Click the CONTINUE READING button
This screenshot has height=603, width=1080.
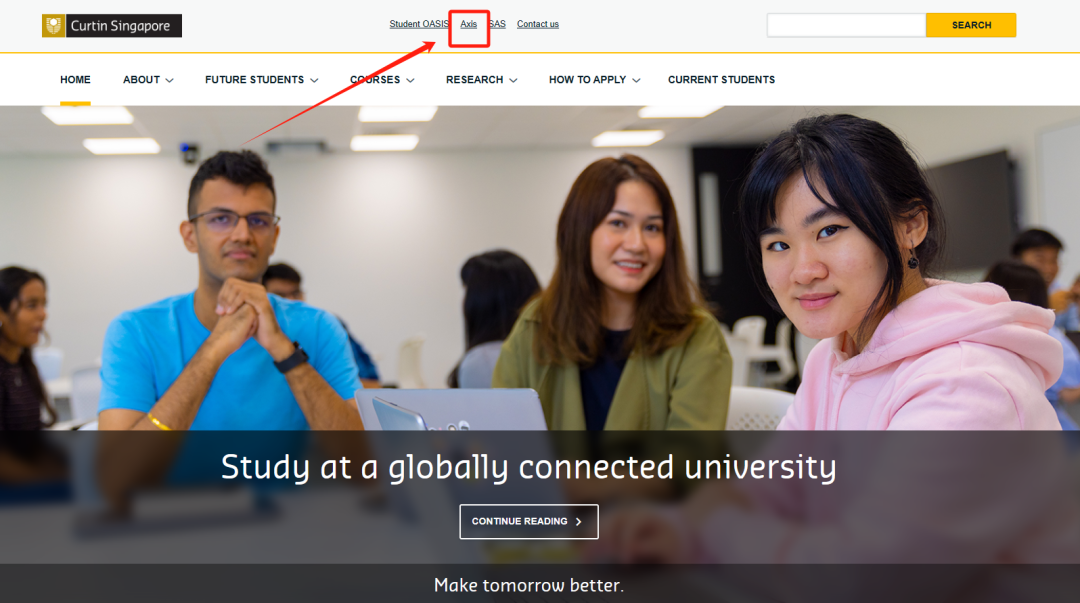click(x=528, y=521)
